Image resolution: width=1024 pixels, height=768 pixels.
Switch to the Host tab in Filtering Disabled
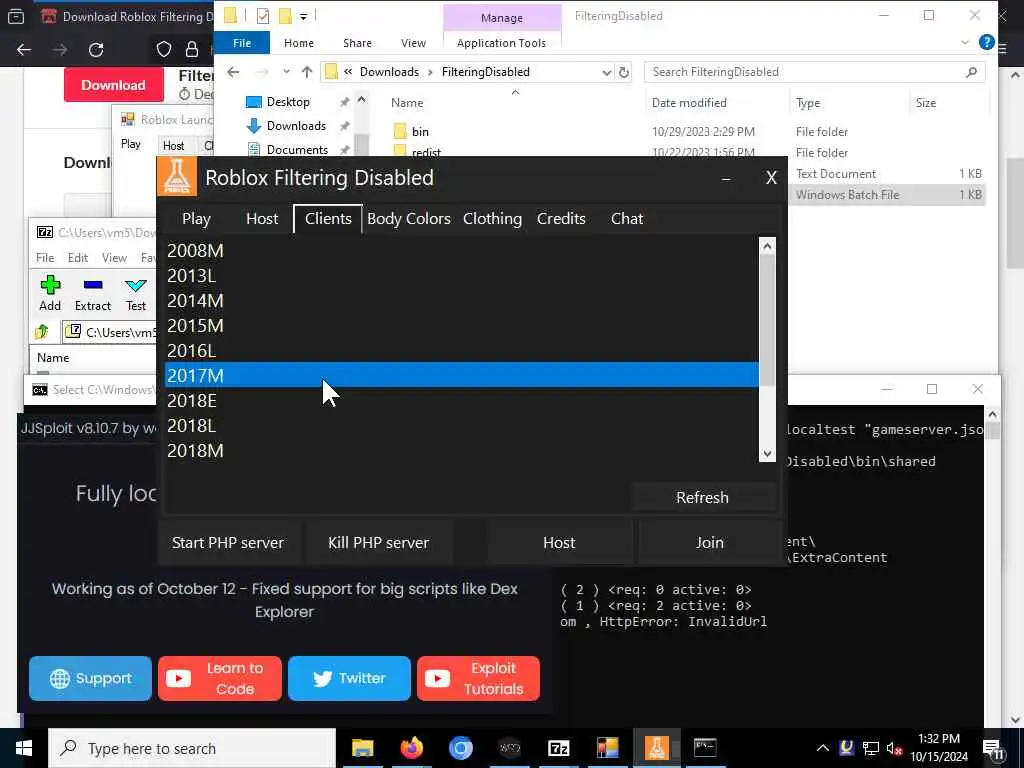262,219
